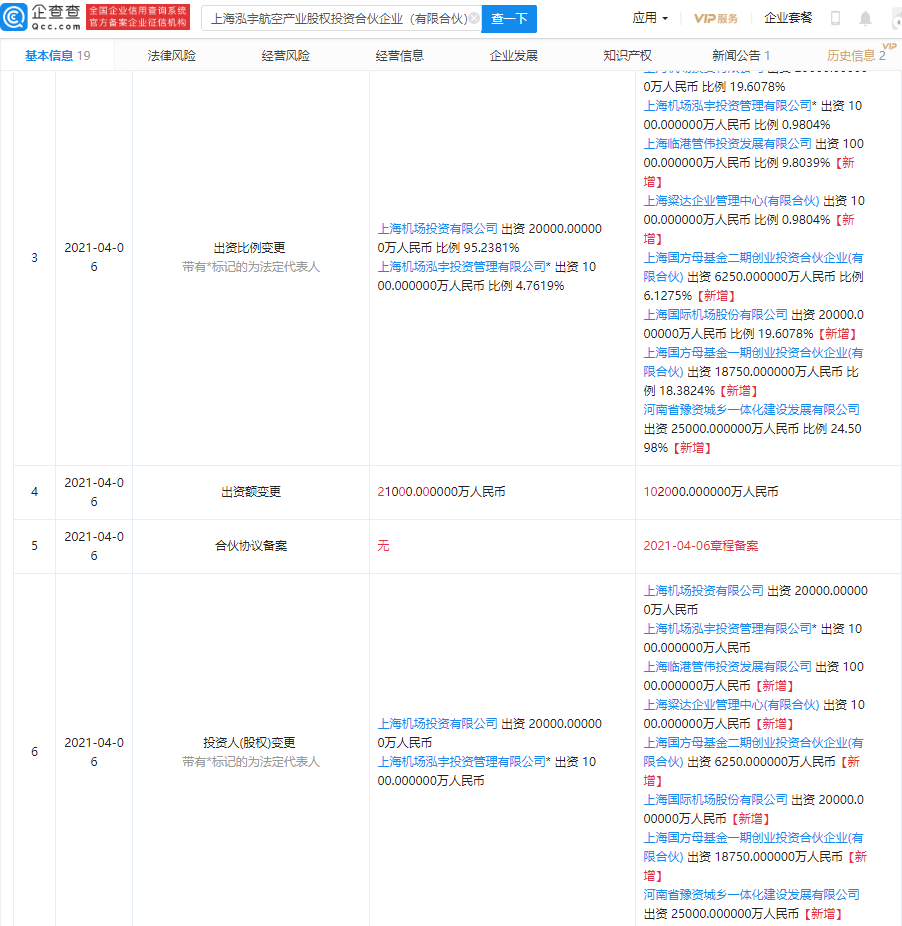902x926 pixels.
Task: Switch to the 企业发展 tab
Action: pos(513,56)
